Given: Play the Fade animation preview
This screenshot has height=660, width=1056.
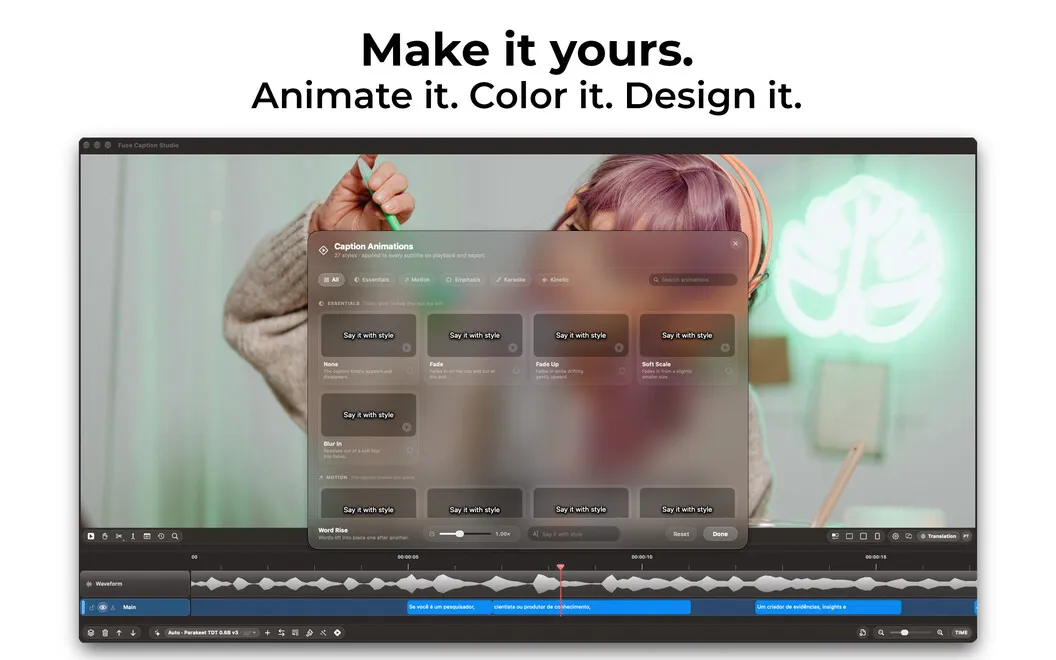Looking at the screenshot, I should point(513,348).
